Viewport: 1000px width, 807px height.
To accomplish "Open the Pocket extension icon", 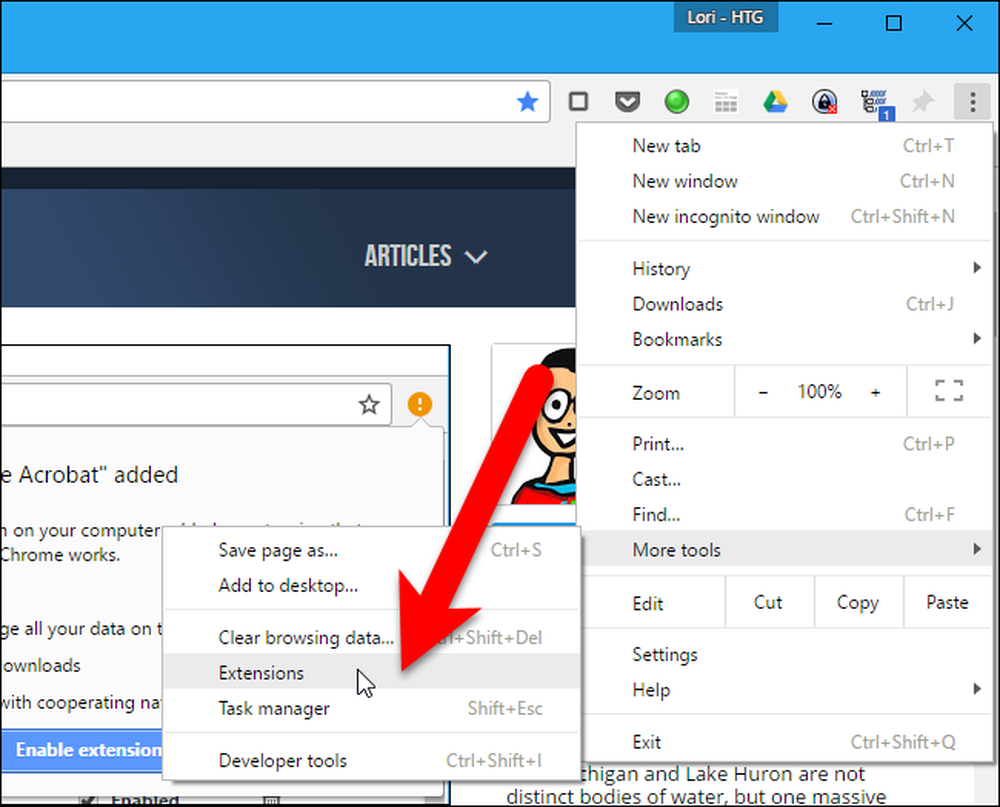I will (628, 101).
